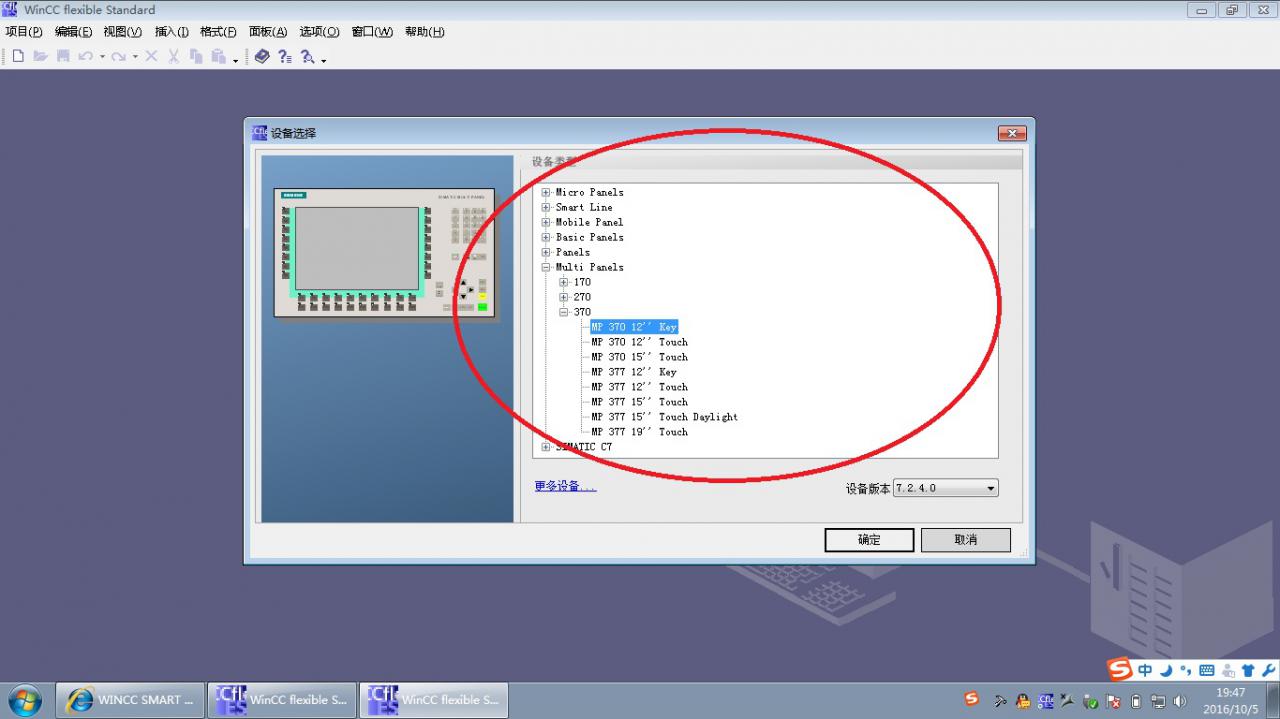The image size is (1280, 719).
Task: Open the help book icon in toolbar
Action: pyautogui.click(x=262, y=56)
